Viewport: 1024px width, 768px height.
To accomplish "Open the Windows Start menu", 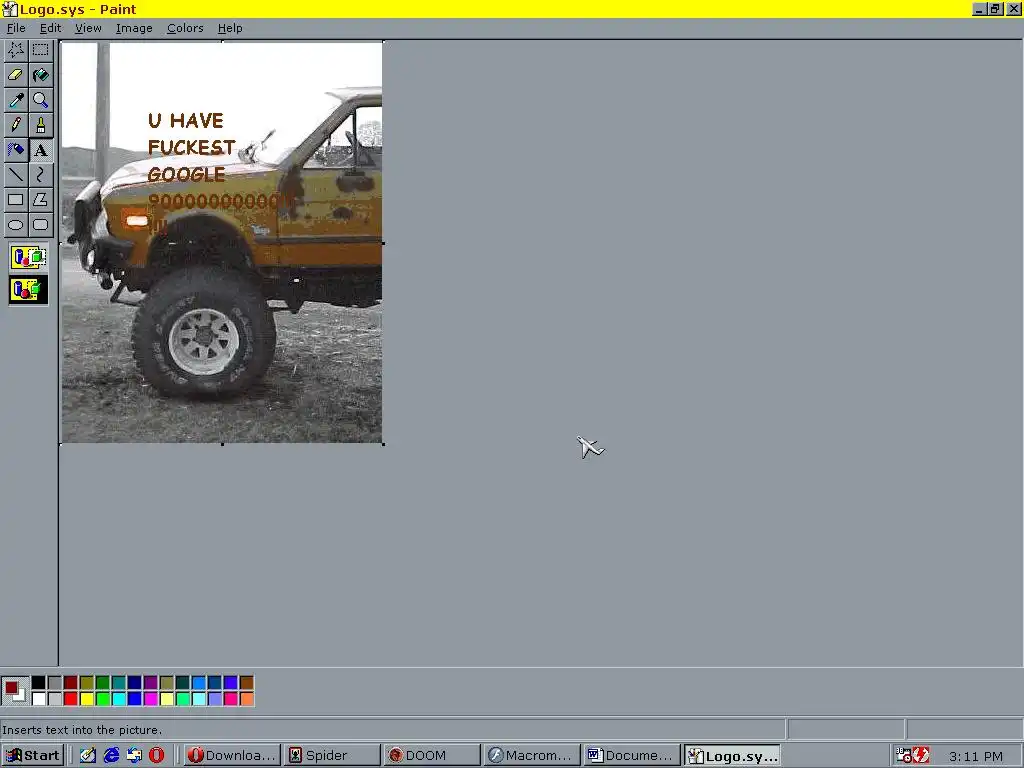I will 33,756.
